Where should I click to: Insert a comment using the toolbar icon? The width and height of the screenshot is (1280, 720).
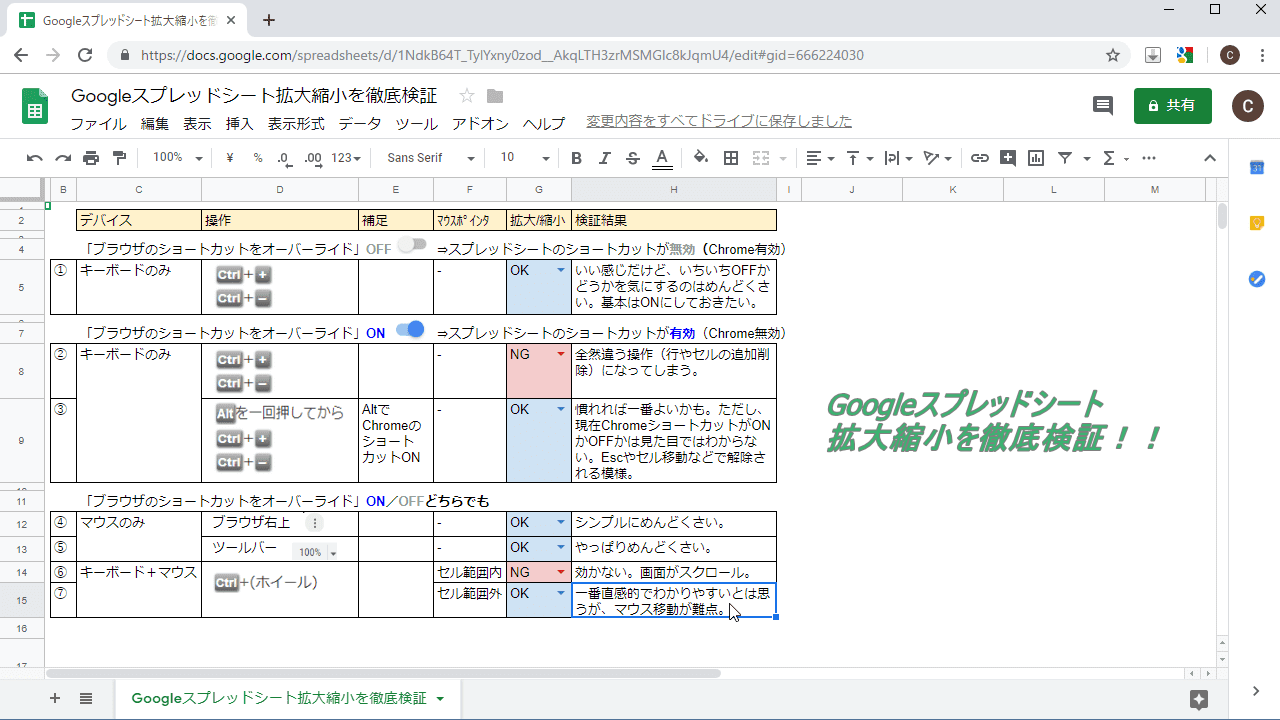click(x=1008, y=158)
